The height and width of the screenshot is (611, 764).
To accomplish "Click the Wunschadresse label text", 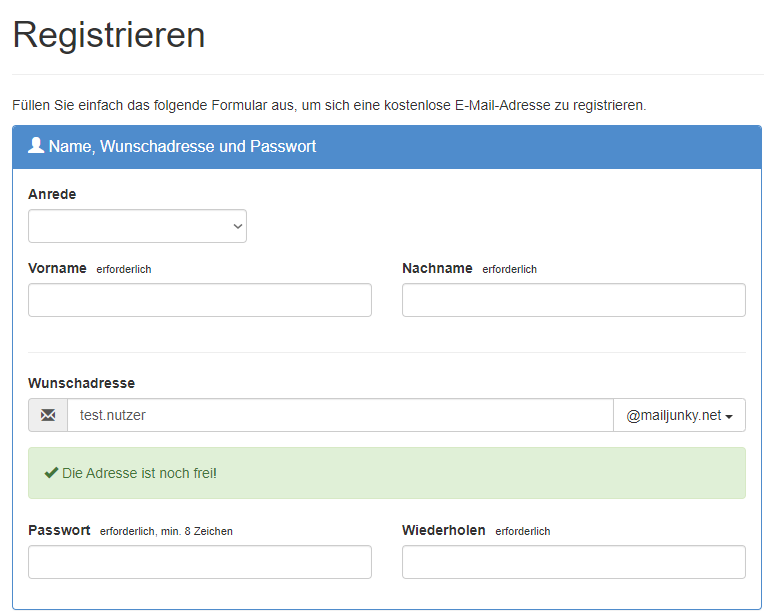I will (81, 383).
